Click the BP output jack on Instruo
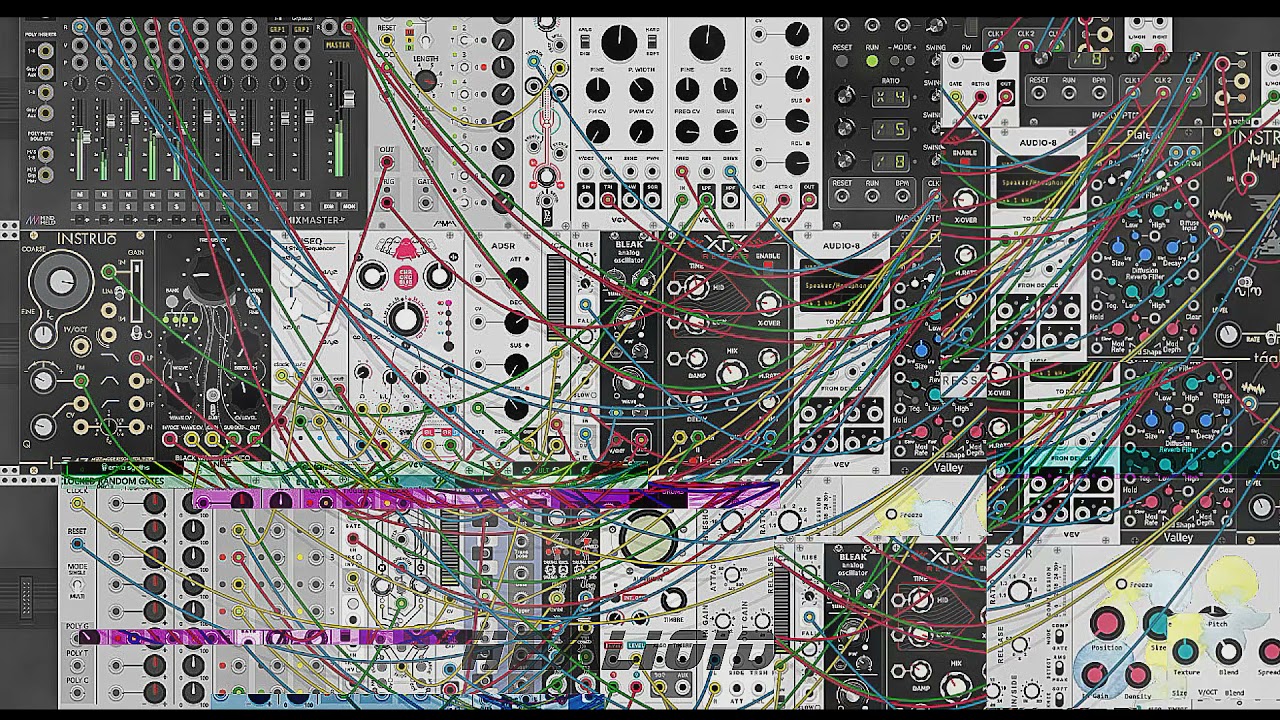Viewport: 1280px width, 720px height. pos(137,381)
